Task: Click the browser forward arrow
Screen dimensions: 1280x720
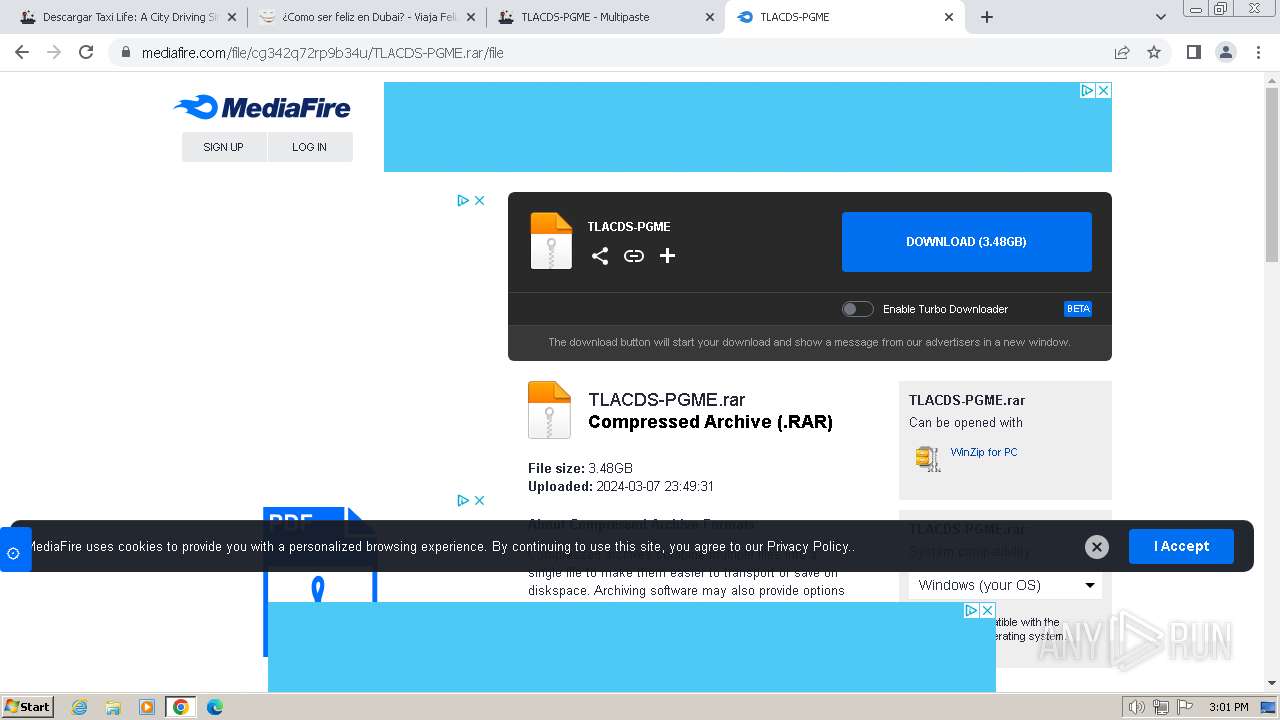Action: 54,52
